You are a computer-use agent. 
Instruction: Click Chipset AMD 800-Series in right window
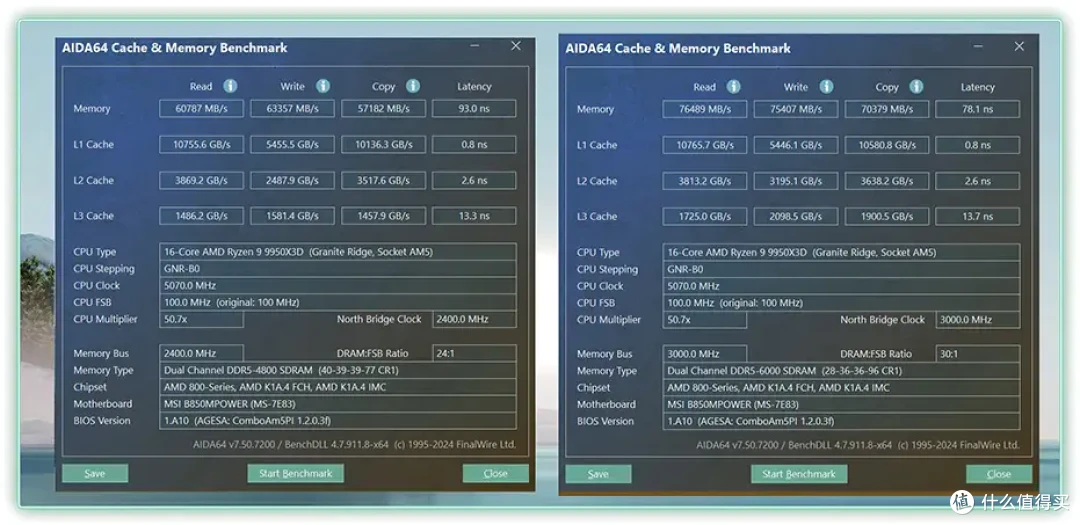[841, 387]
